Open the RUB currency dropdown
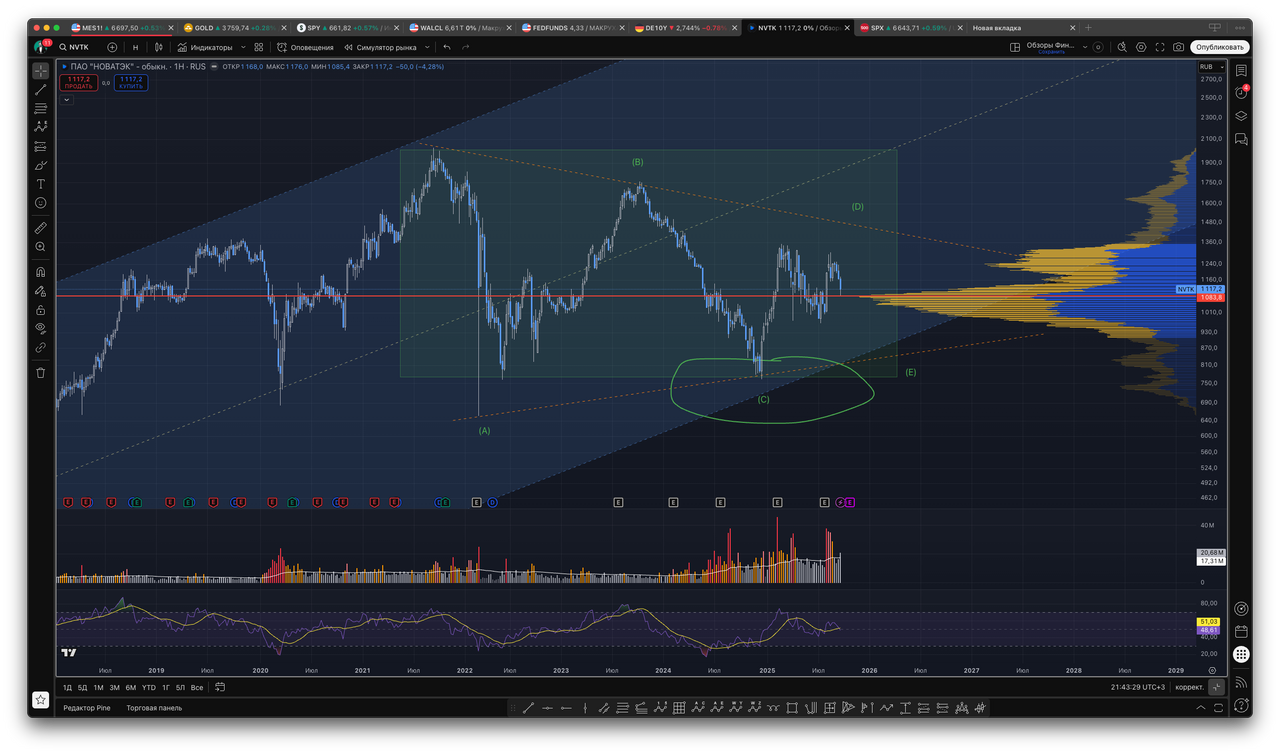 (x=1209, y=66)
